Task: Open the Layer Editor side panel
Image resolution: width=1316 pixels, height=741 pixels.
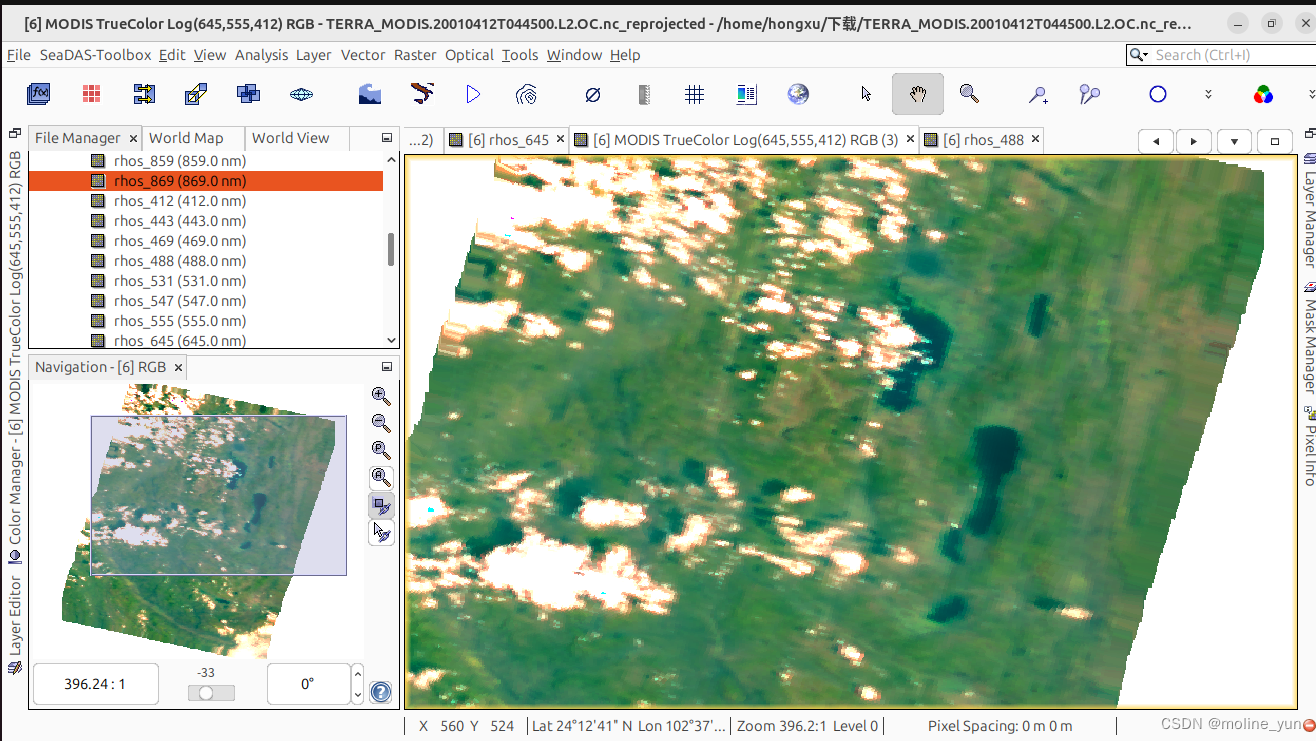Action: [x=15, y=625]
